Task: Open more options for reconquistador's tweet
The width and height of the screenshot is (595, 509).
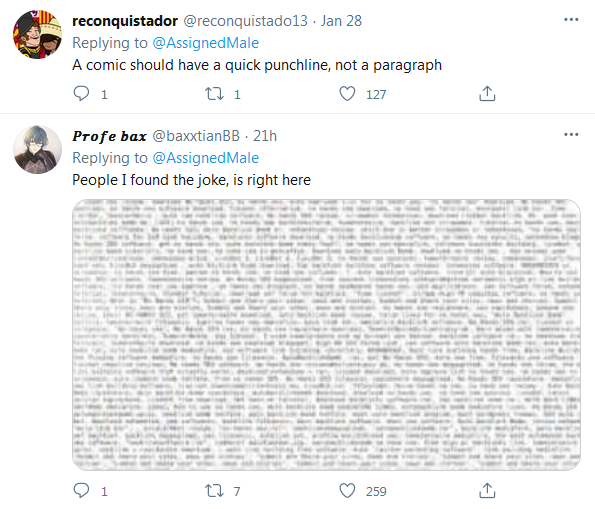Action: coord(571,20)
